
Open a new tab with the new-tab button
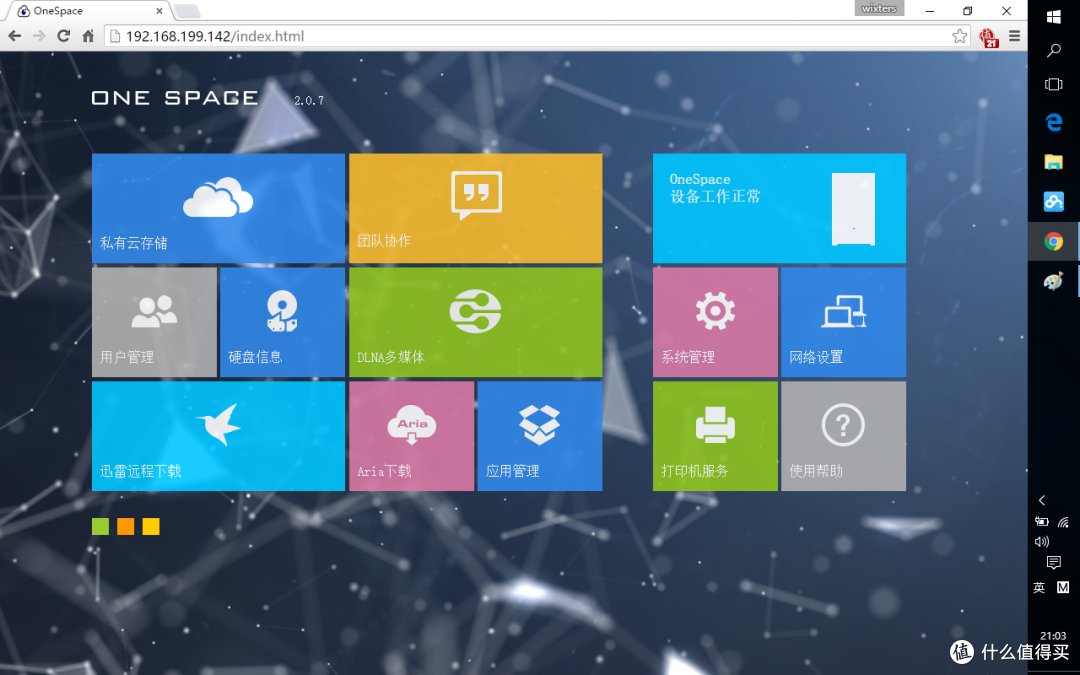pyautogui.click(x=187, y=11)
